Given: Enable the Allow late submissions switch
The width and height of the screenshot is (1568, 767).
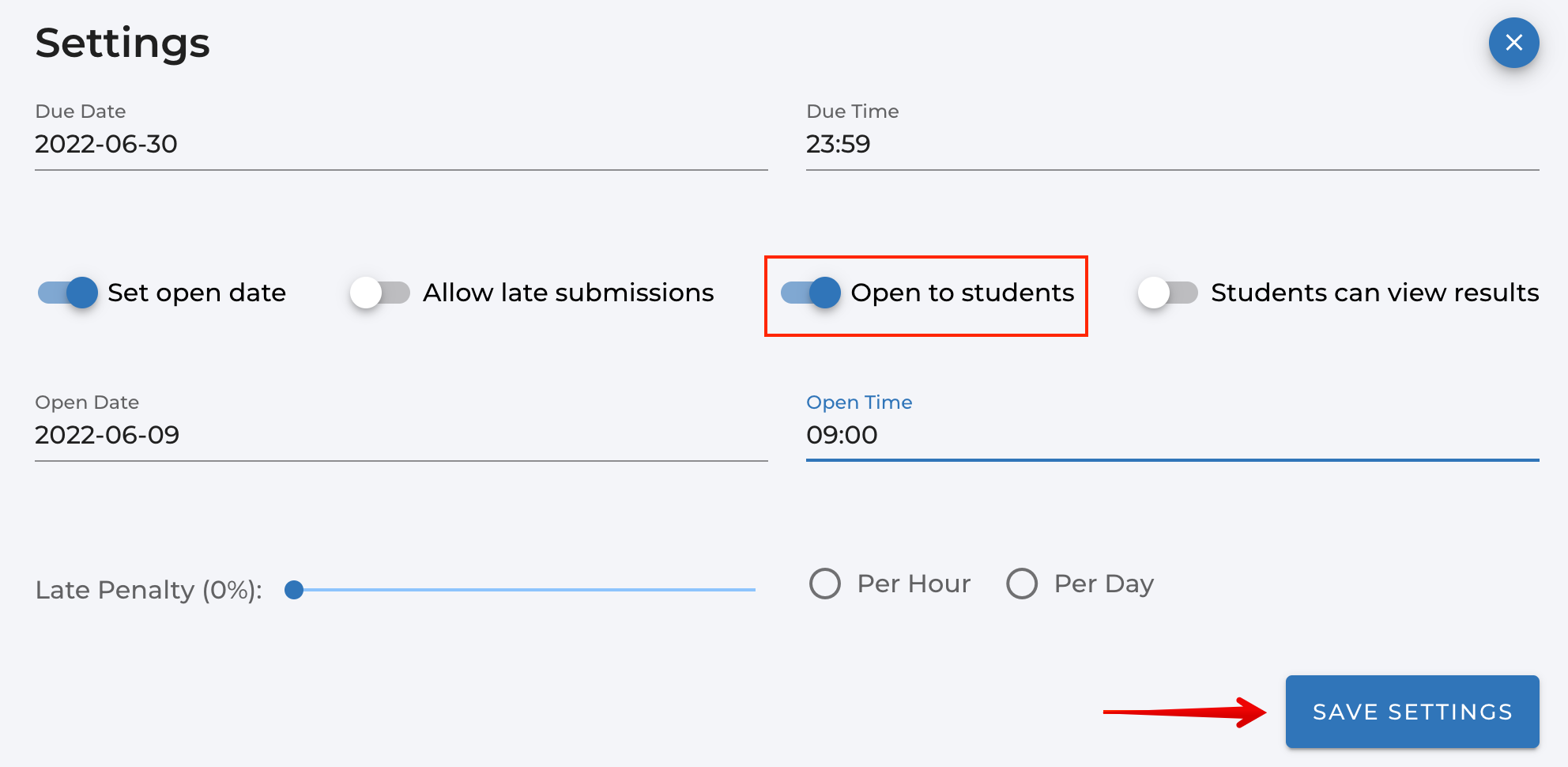Looking at the screenshot, I should tap(380, 293).
